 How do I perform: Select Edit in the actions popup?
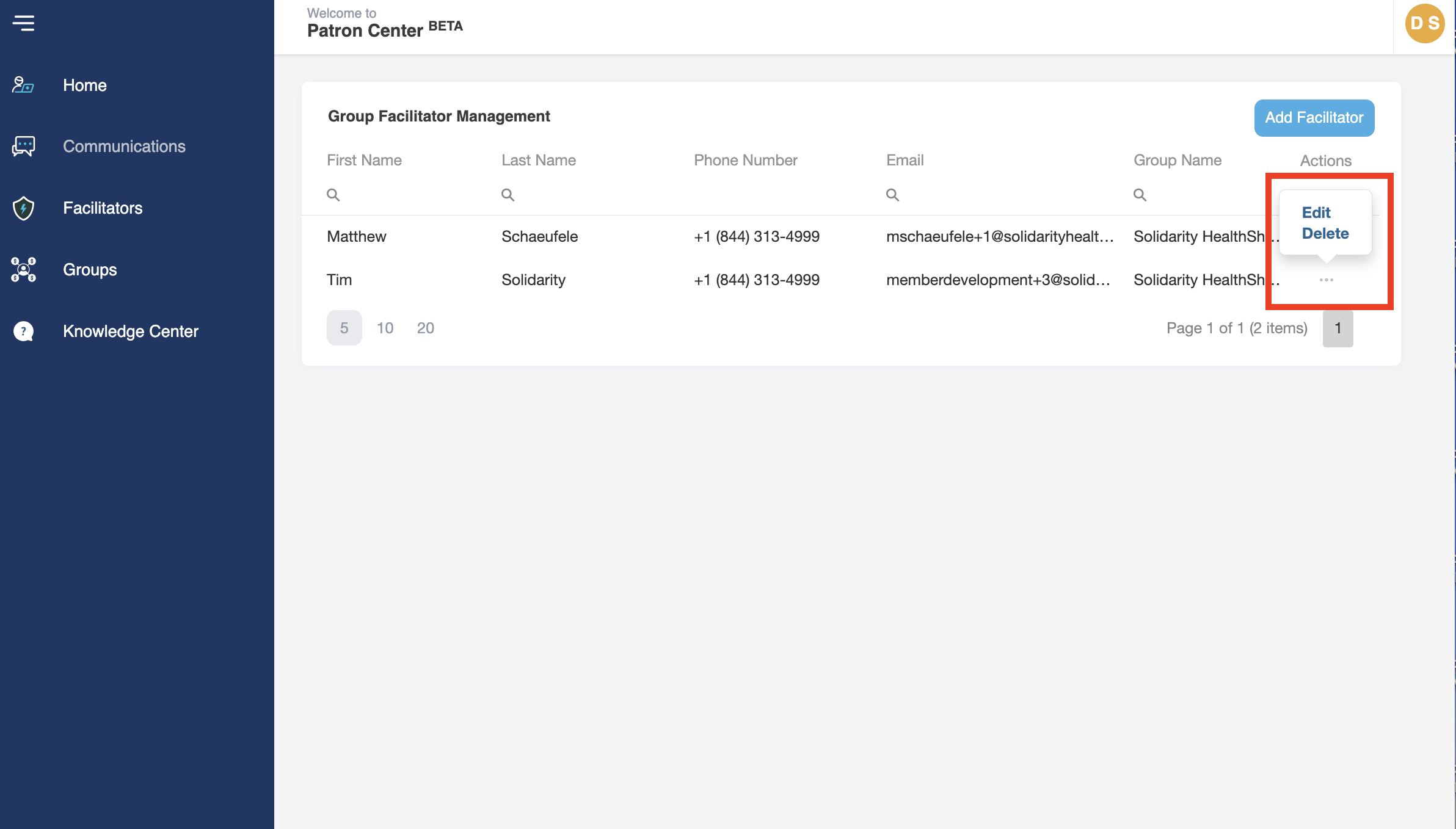[1316, 212]
